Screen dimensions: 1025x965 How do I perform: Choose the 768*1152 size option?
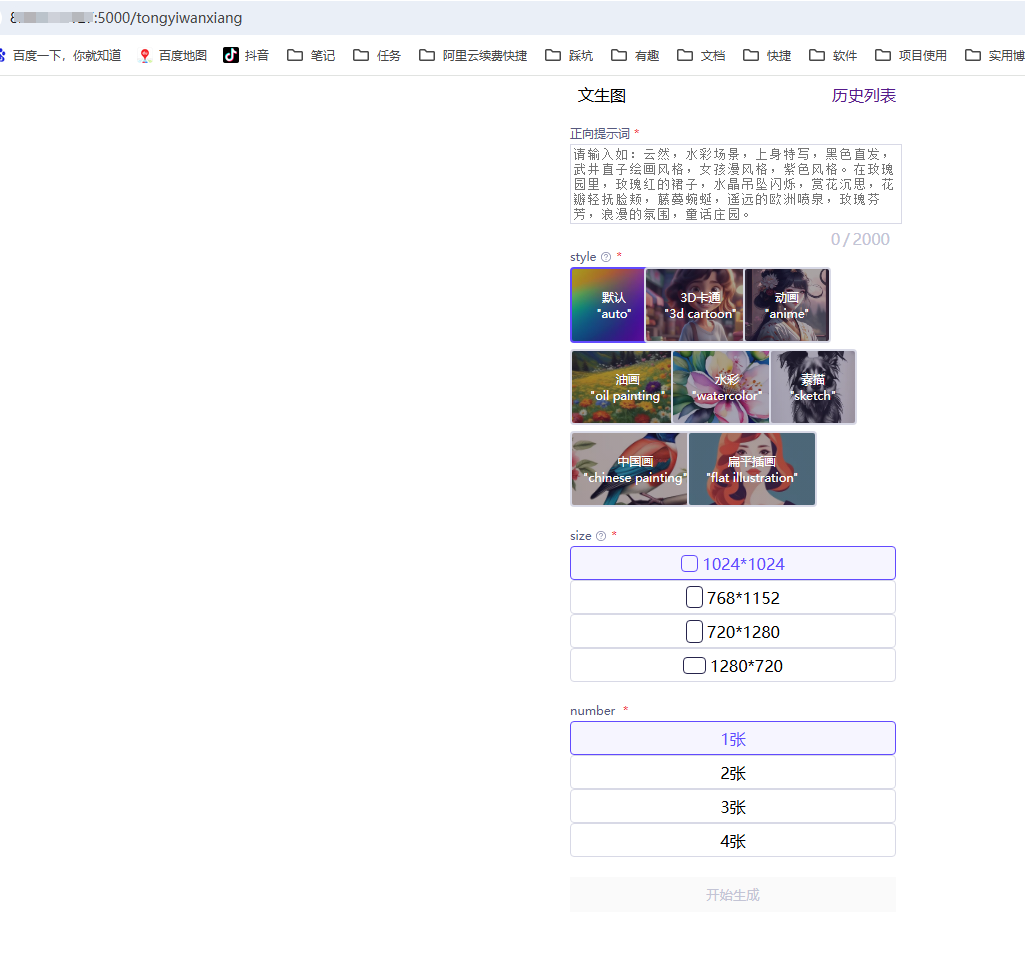733,598
